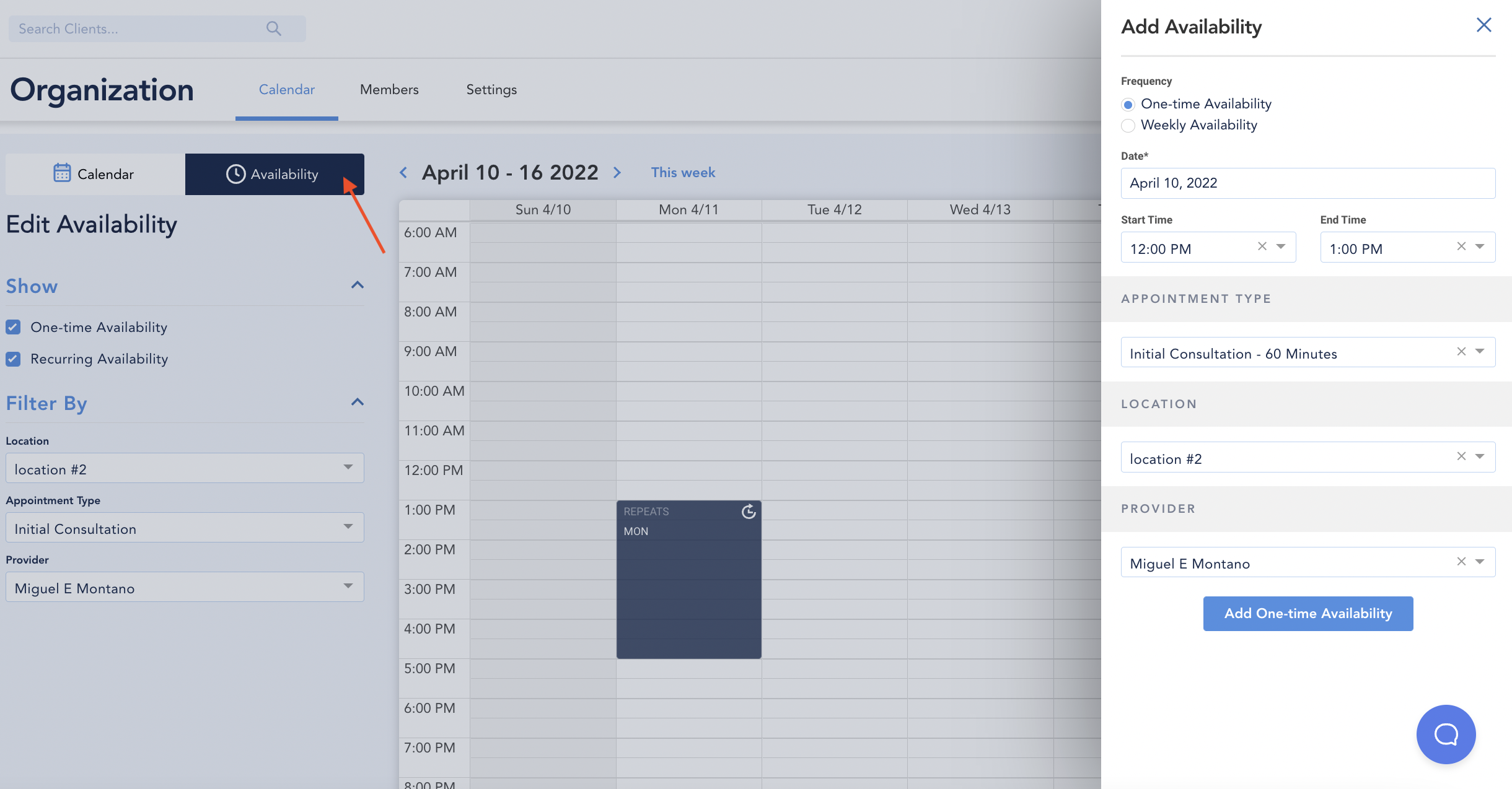Open the chat support bubble
The image size is (1512, 789).
point(1446,735)
